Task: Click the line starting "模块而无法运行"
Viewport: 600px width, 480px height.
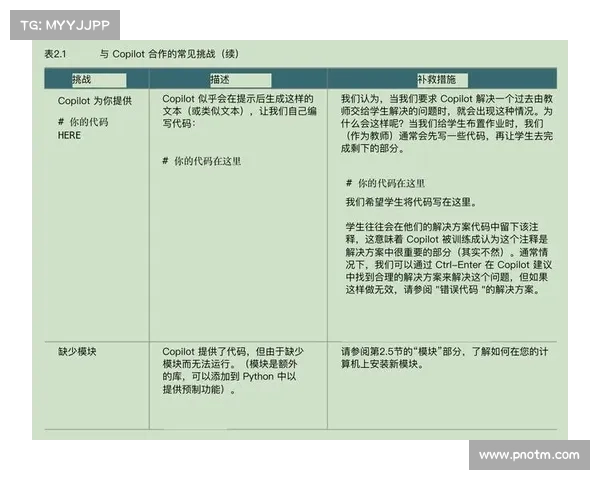Action: [230, 364]
